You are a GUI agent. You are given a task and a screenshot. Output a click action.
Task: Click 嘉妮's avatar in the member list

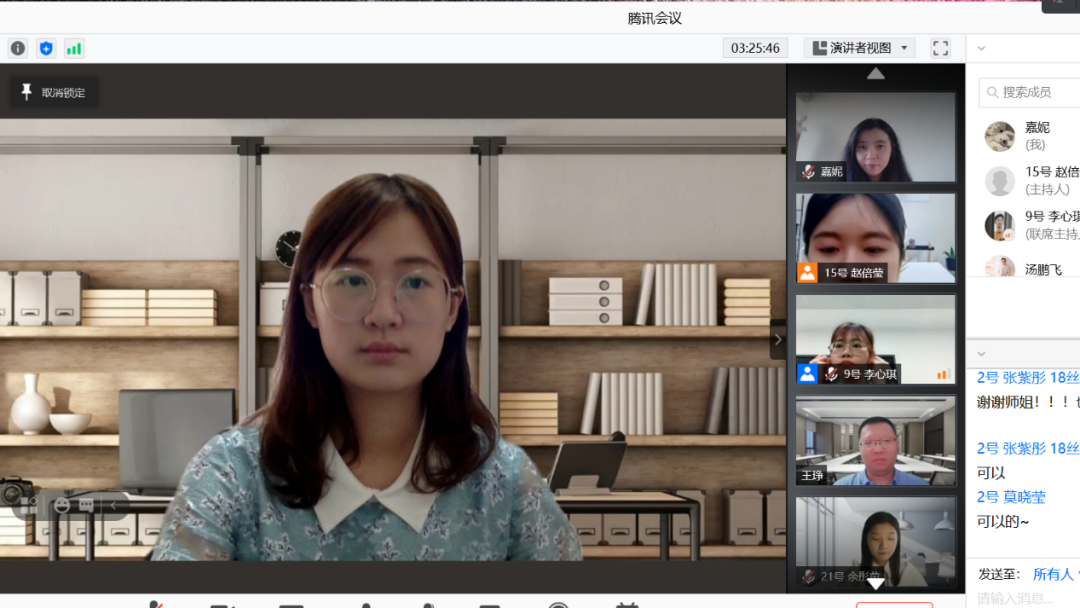click(x=999, y=136)
